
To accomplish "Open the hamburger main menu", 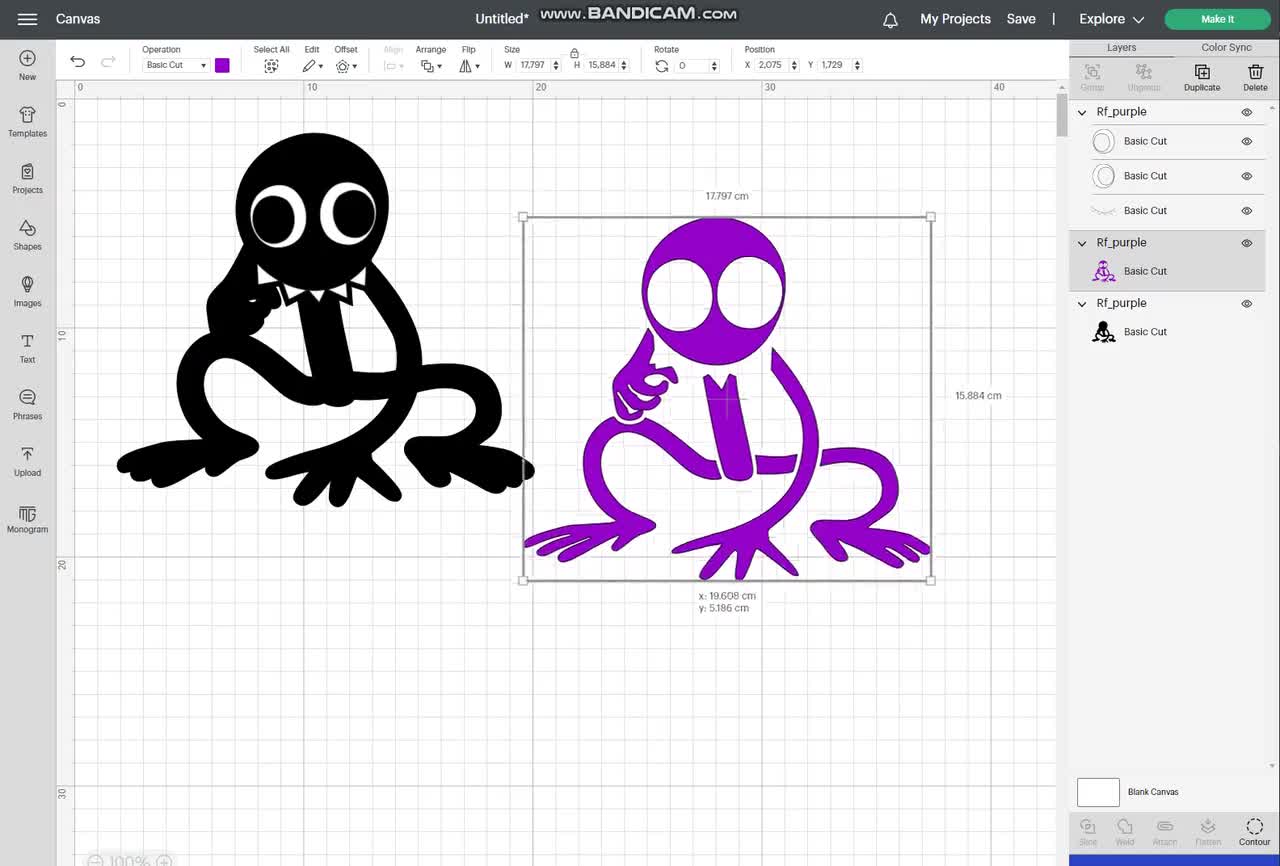I will pyautogui.click(x=27, y=19).
